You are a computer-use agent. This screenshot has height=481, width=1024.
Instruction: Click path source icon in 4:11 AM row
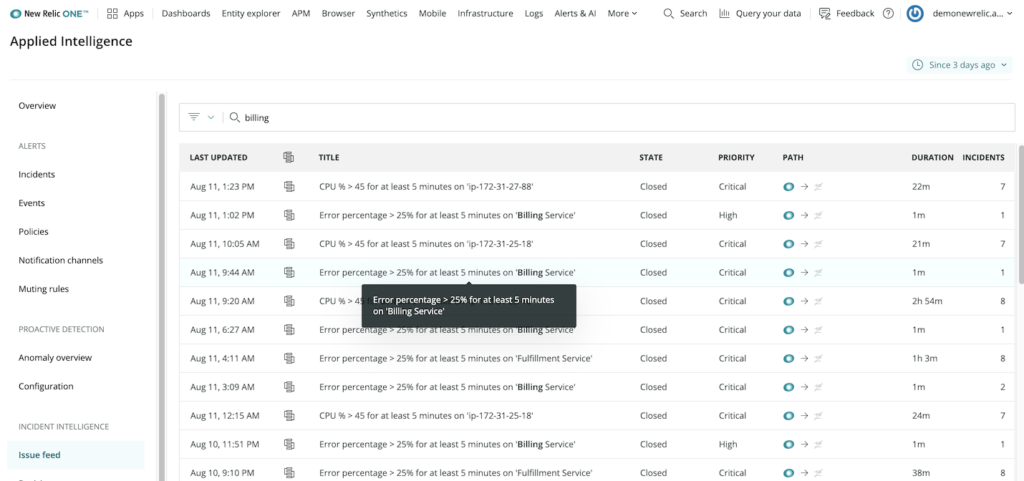coord(788,358)
